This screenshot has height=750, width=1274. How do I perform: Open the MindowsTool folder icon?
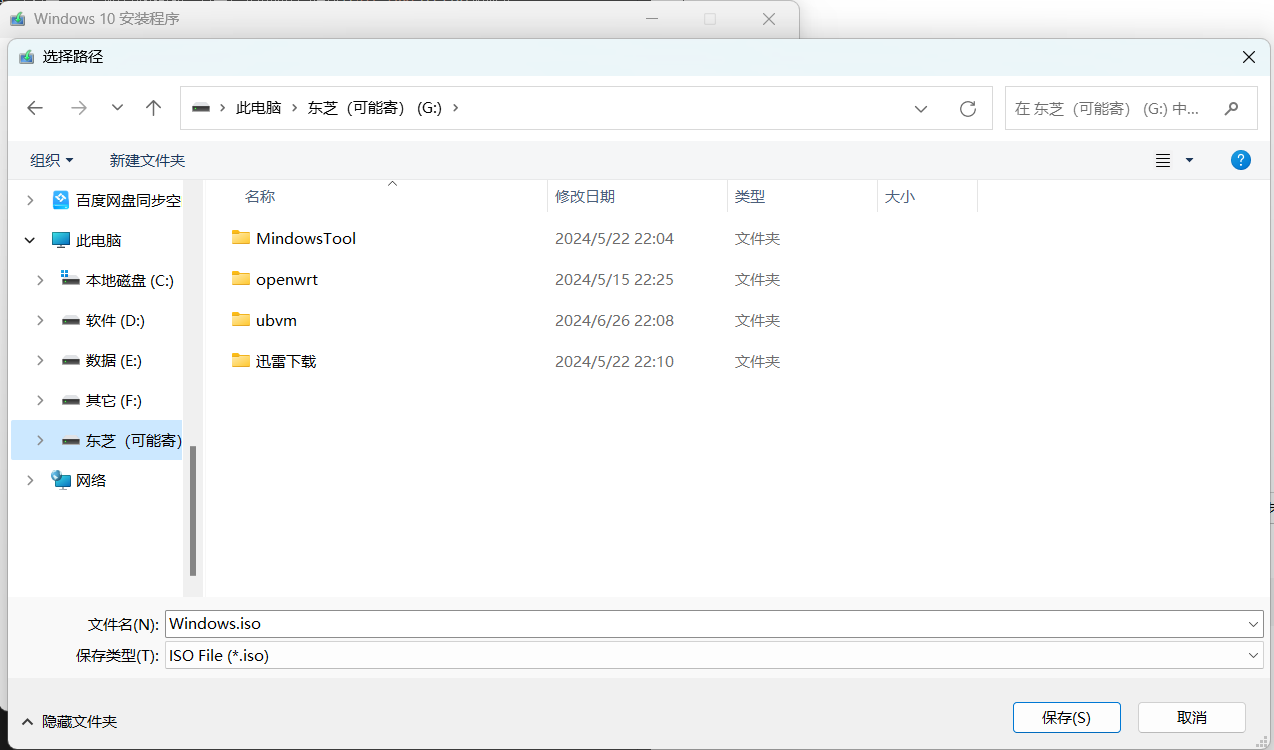coord(241,238)
